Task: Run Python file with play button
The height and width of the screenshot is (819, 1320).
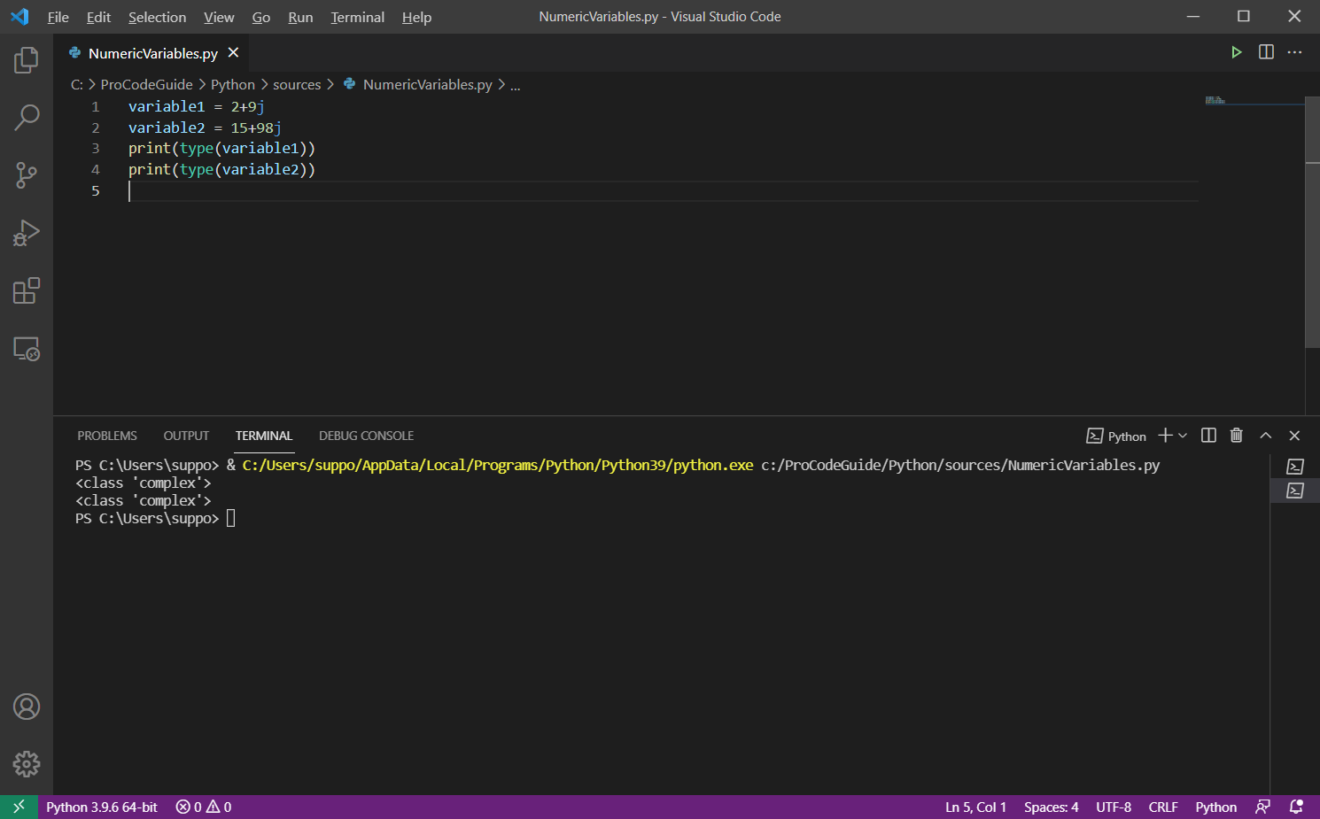Action: click(1236, 52)
